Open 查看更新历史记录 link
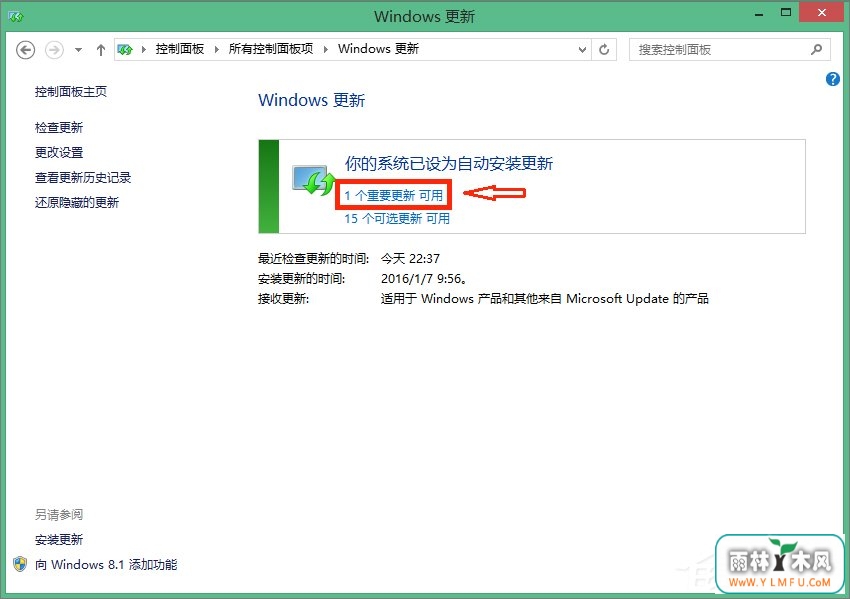Screen dimensions: 850x599 point(83,177)
